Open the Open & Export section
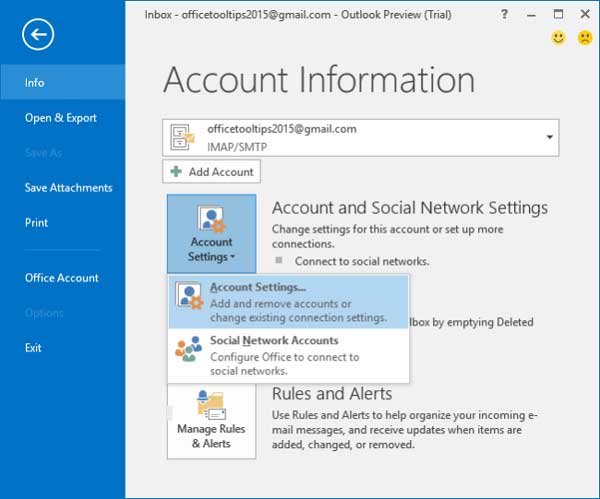The width and height of the screenshot is (600, 499). [60, 118]
